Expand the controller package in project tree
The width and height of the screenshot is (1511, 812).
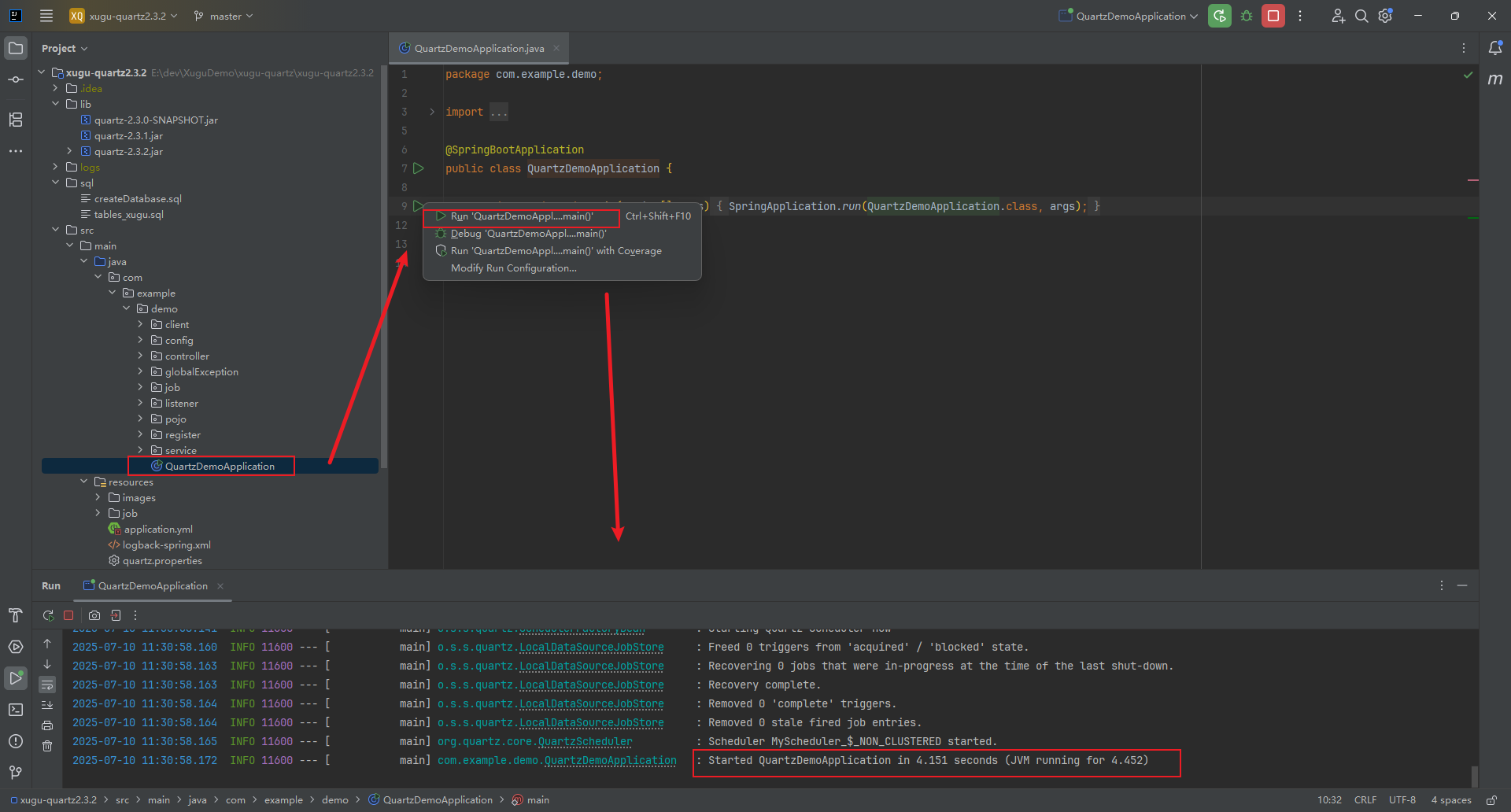click(141, 356)
